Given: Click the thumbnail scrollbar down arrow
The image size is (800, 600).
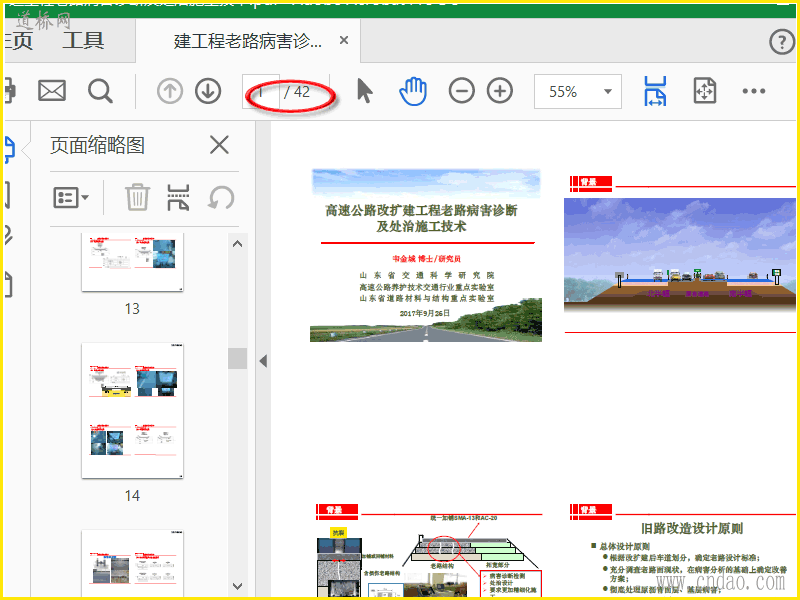Looking at the screenshot, I should click(x=237, y=587).
